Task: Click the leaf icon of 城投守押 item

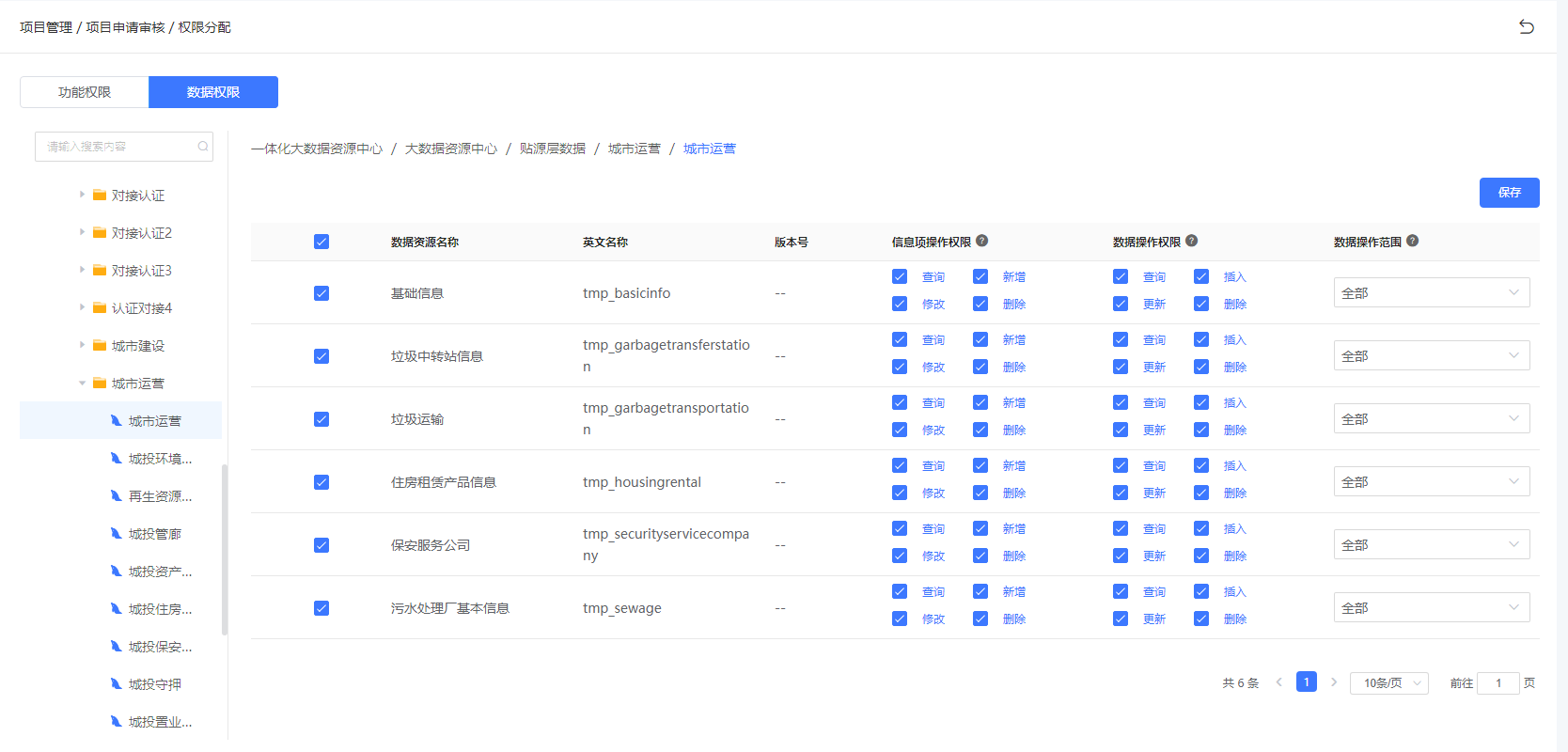Action: (x=117, y=683)
